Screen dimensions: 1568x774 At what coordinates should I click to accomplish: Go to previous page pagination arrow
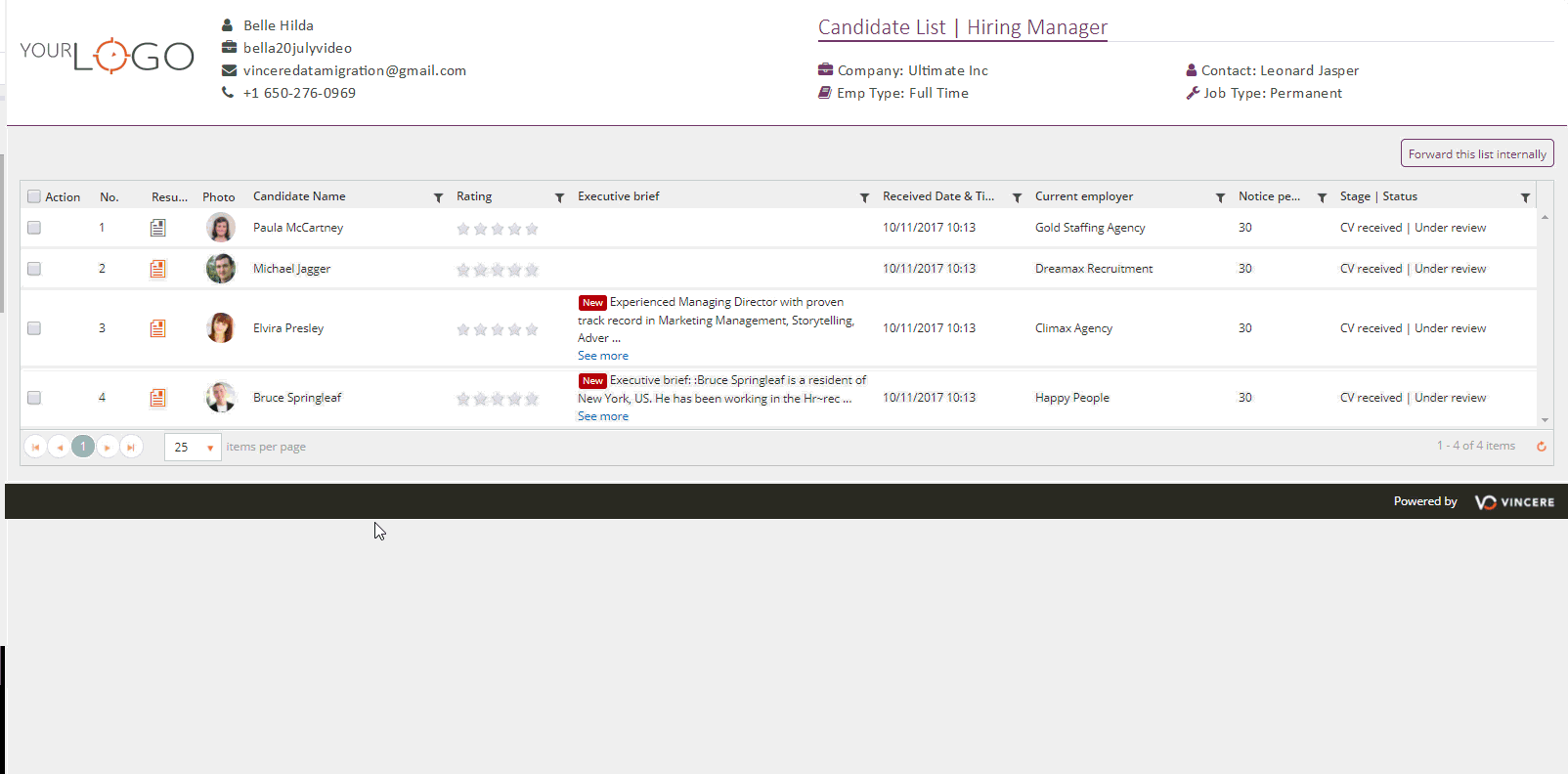tap(60, 447)
